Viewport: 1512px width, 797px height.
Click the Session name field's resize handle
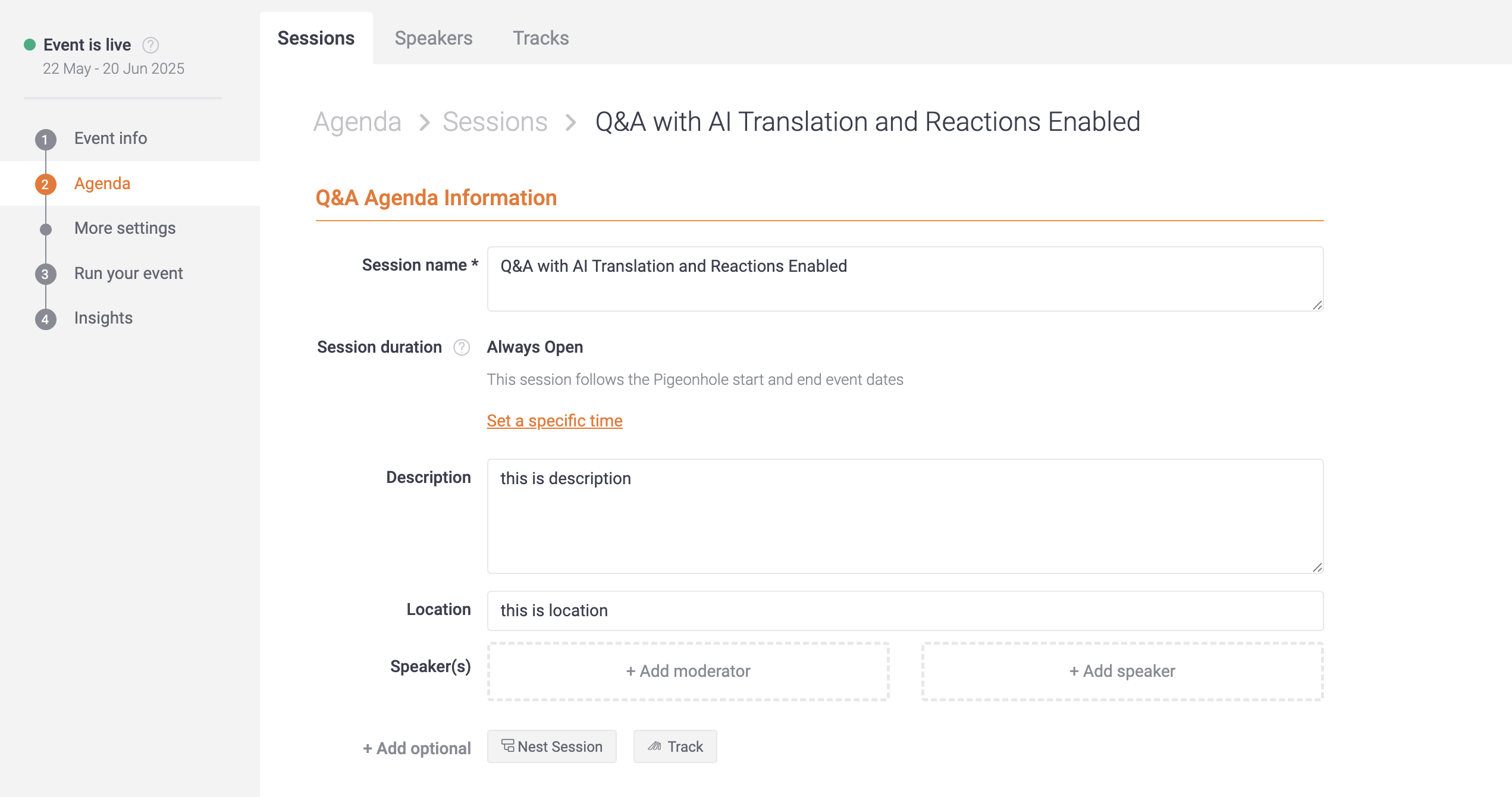[x=1317, y=305]
